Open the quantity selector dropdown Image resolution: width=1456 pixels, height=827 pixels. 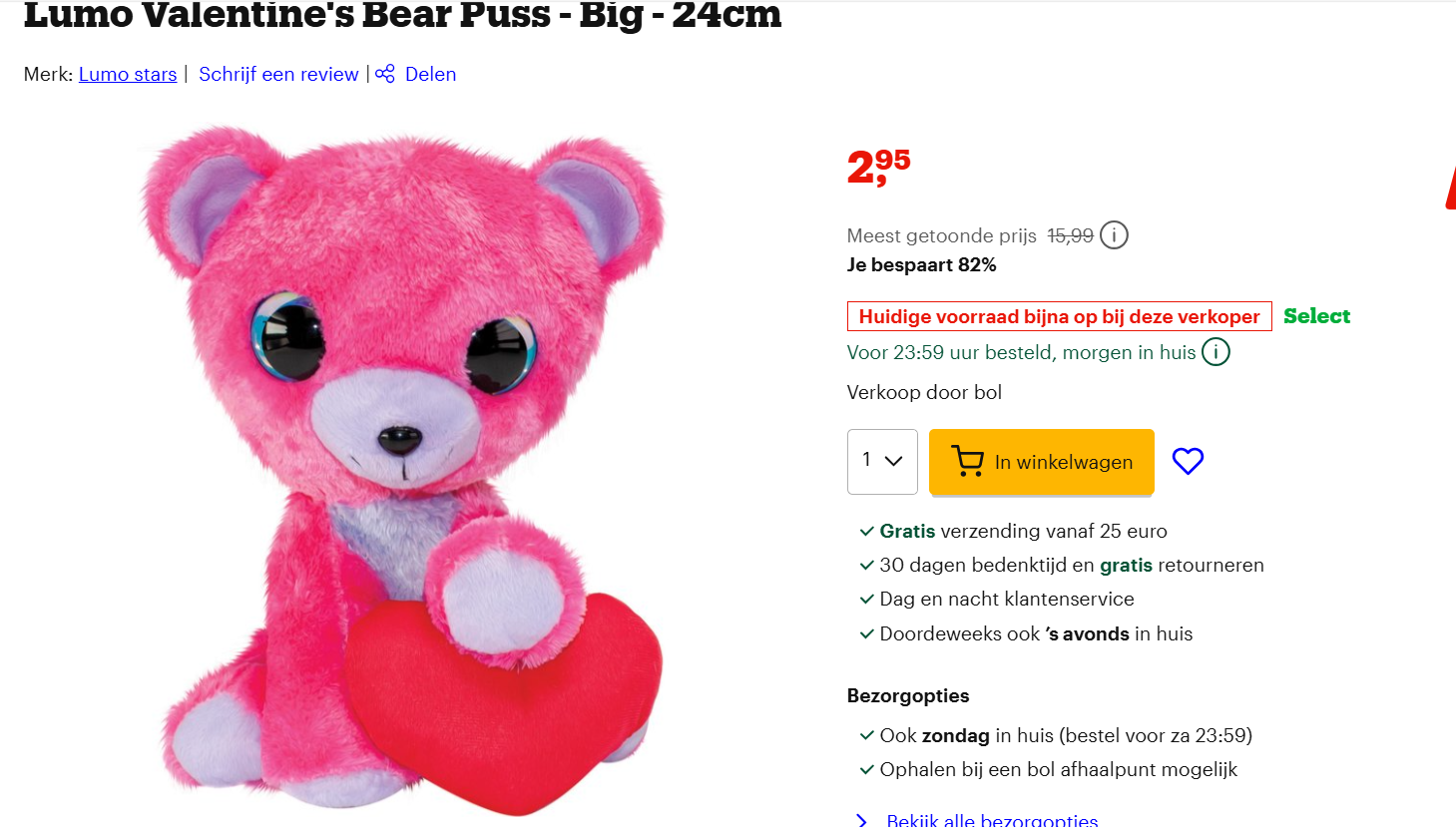click(882, 461)
